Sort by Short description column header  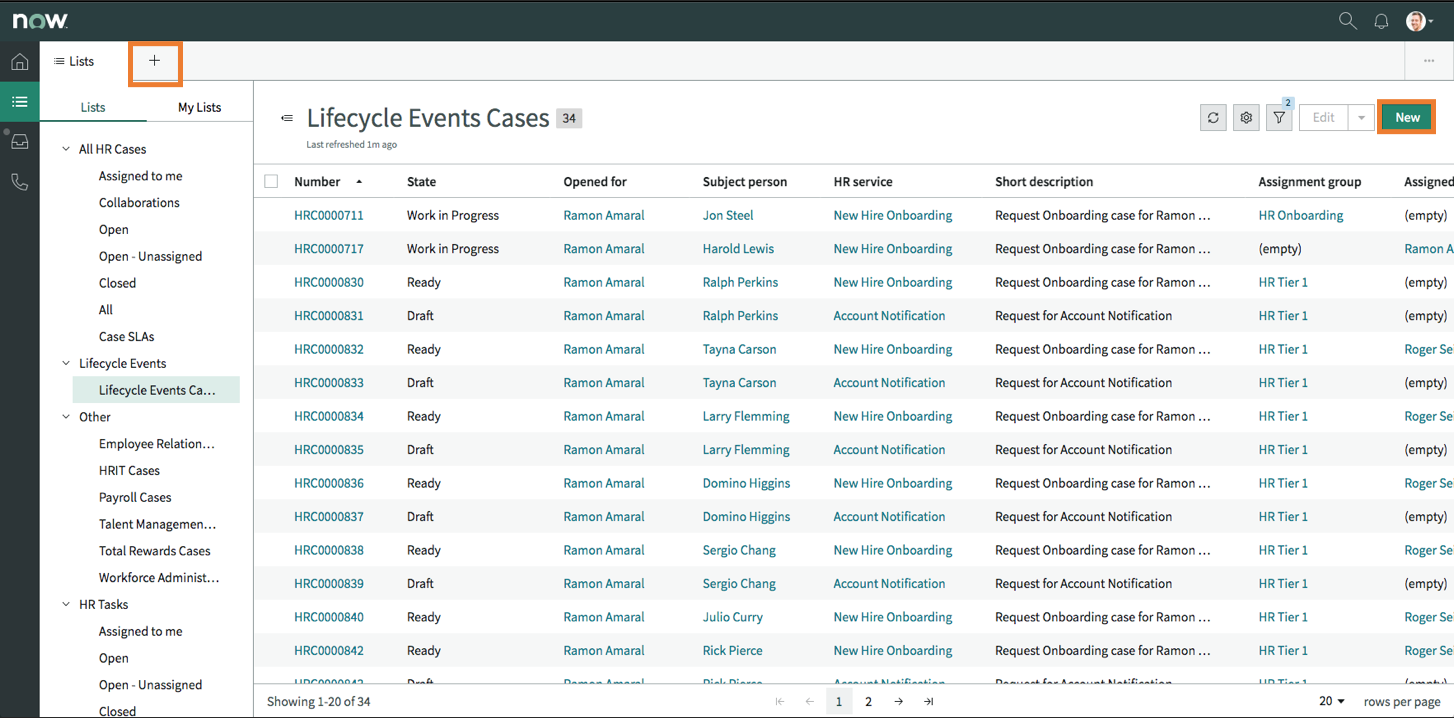pos(1044,182)
